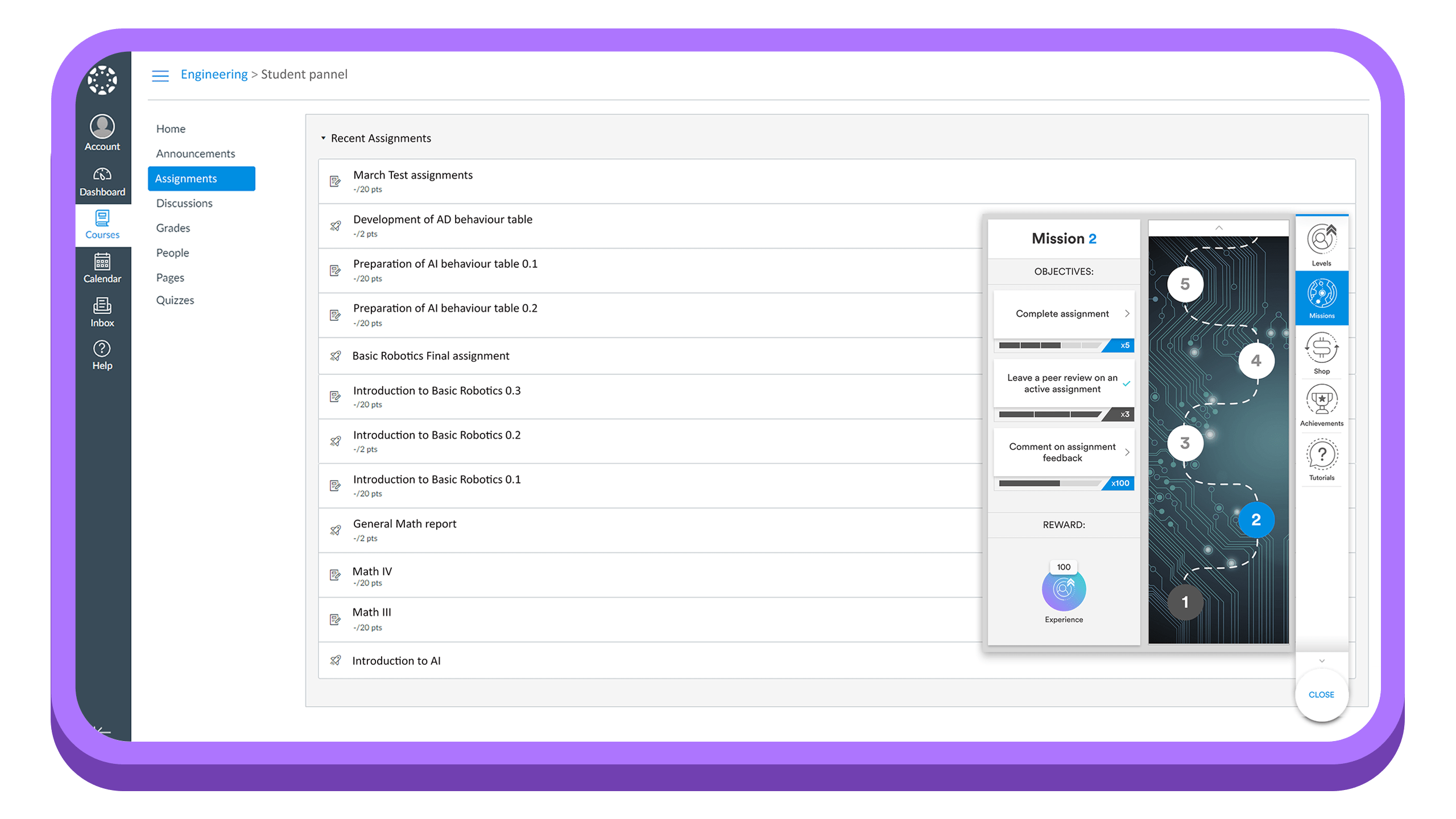Click the Complete assignment objective row
Screen dimensions: 1456x819
(x=1063, y=314)
